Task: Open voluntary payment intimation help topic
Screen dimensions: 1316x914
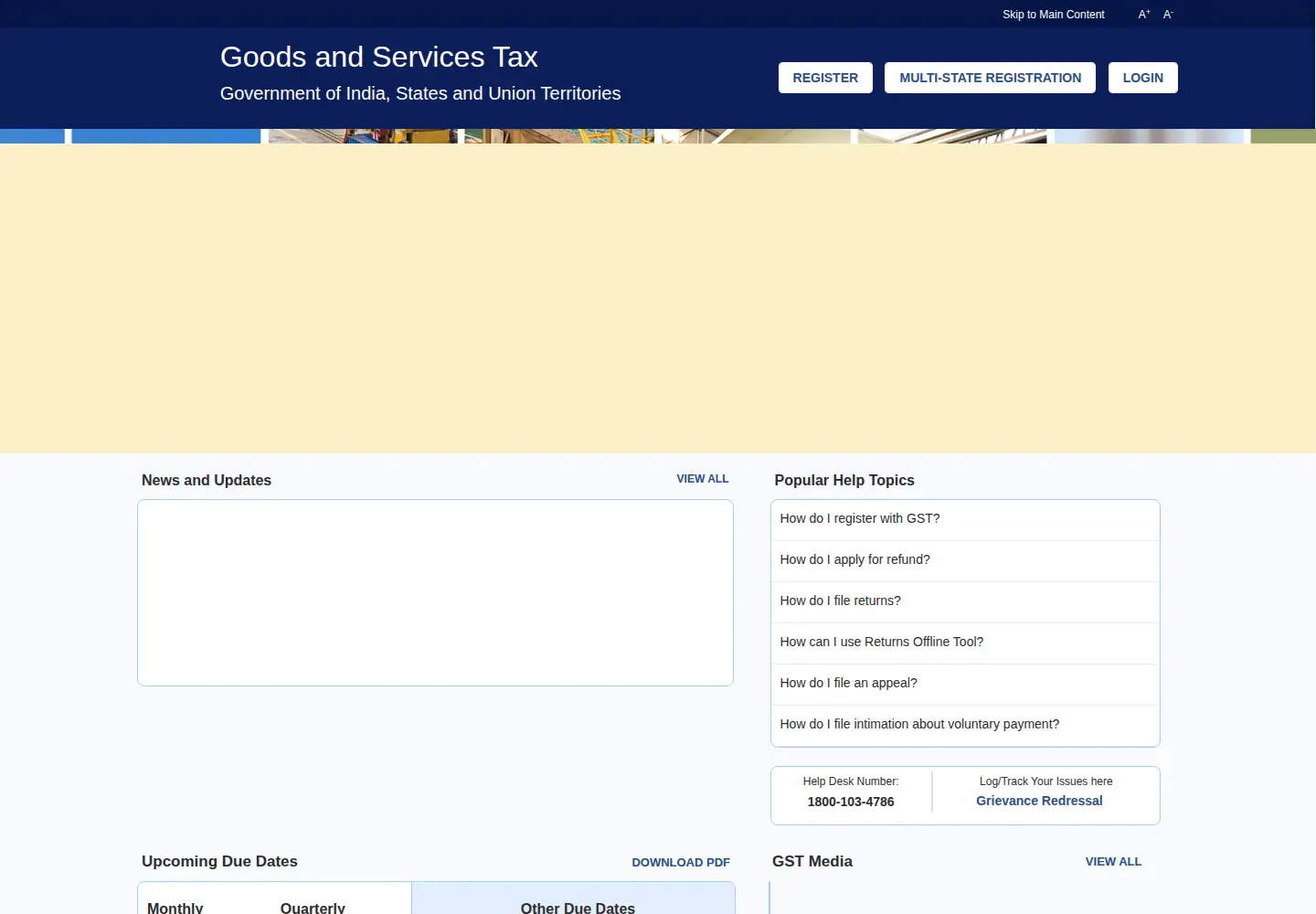Action: pos(965,725)
